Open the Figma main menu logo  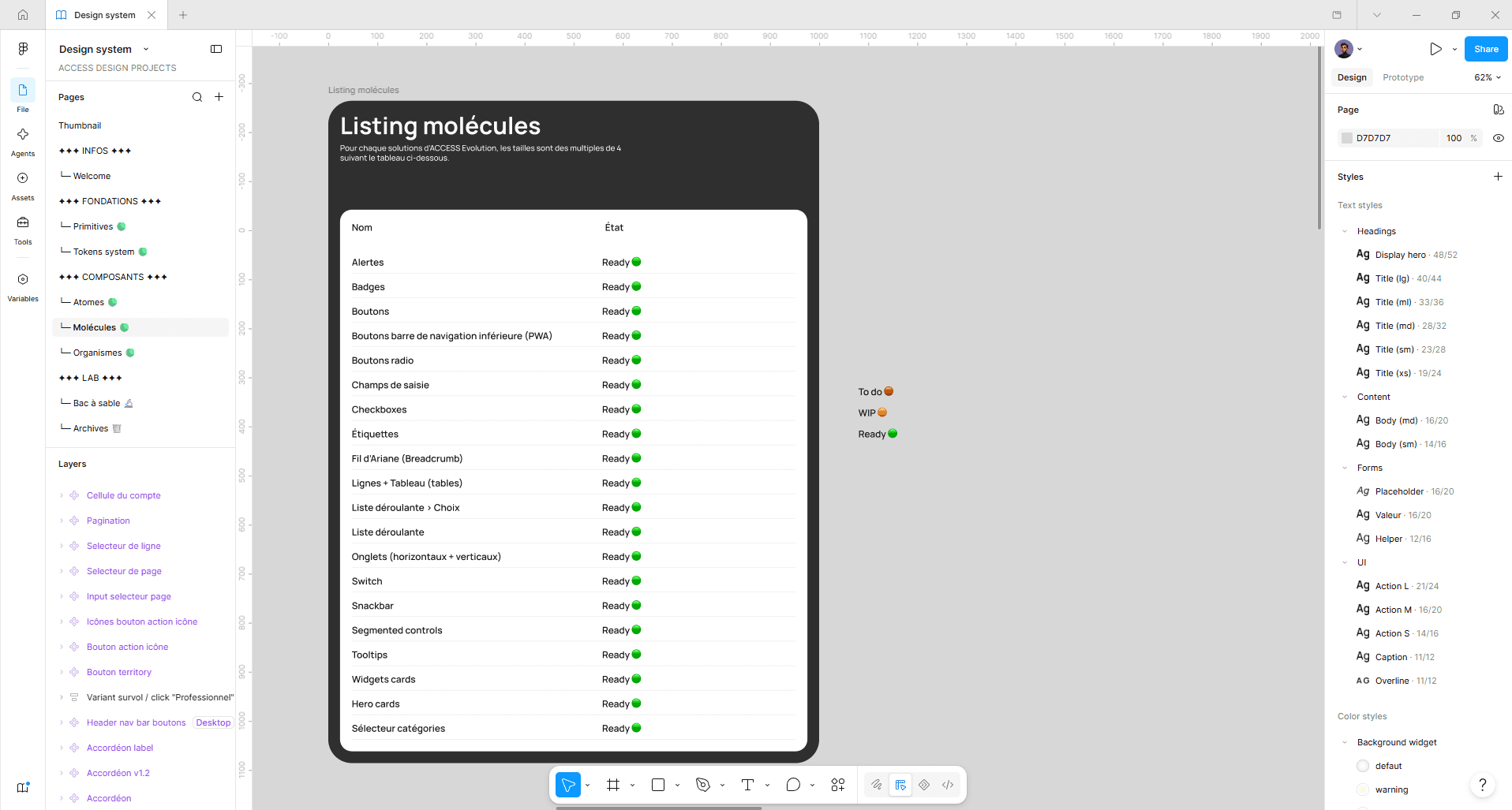click(23, 49)
